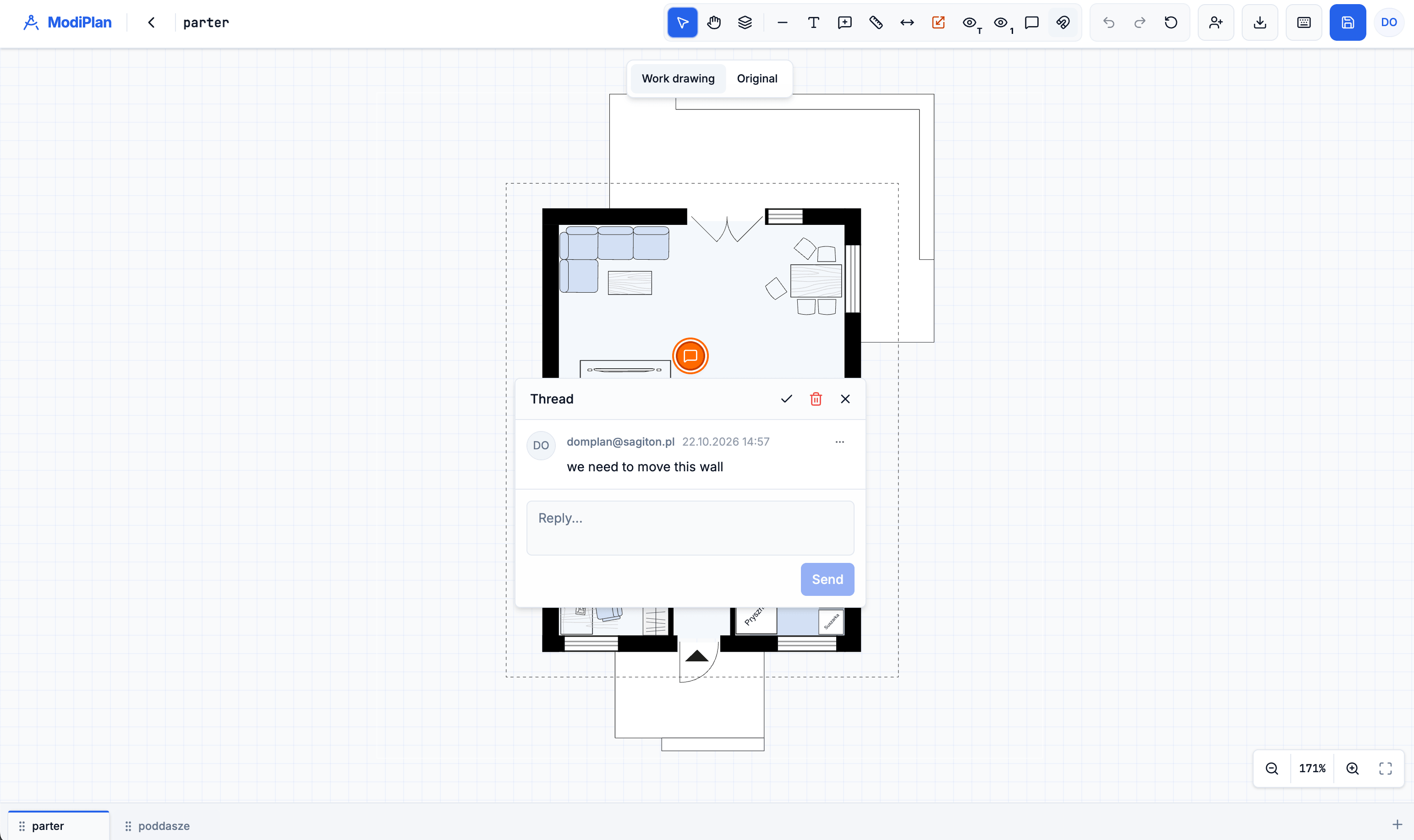This screenshot has height=840, width=1414.
Task: Invite a collaborator with add-user icon
Action: pyautogui.click(x=1216, y=22)
